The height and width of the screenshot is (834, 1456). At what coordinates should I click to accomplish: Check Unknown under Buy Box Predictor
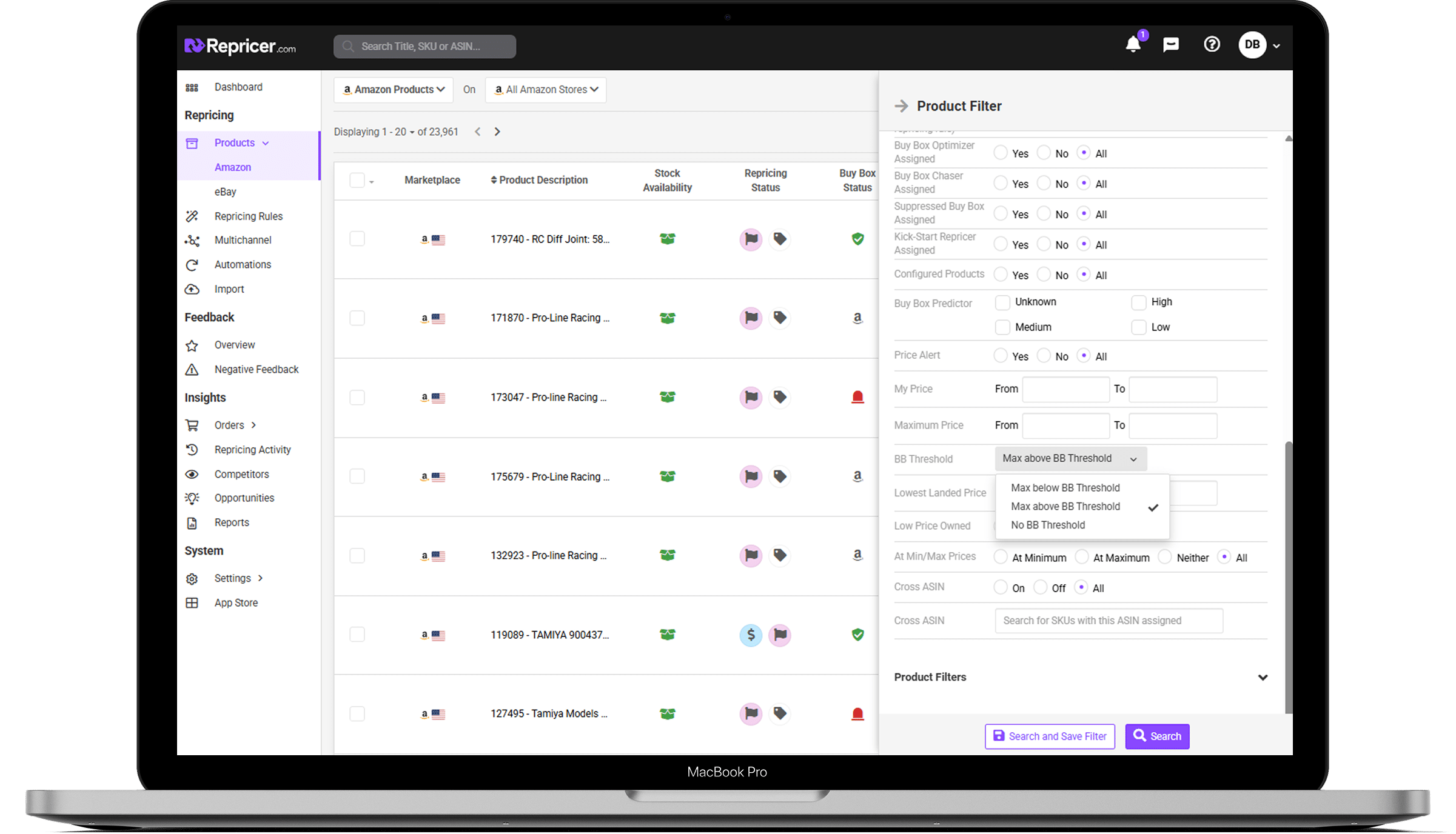point(1002,302)
